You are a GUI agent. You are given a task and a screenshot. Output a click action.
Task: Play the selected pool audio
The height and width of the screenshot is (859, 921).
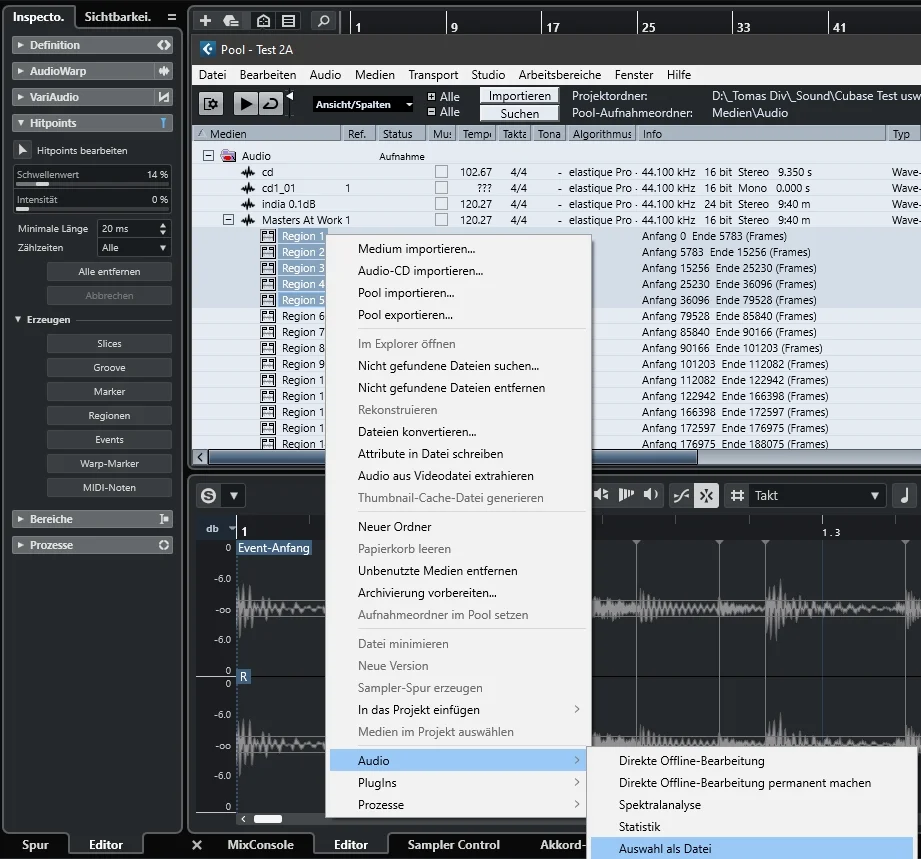(x=246, y=104)
